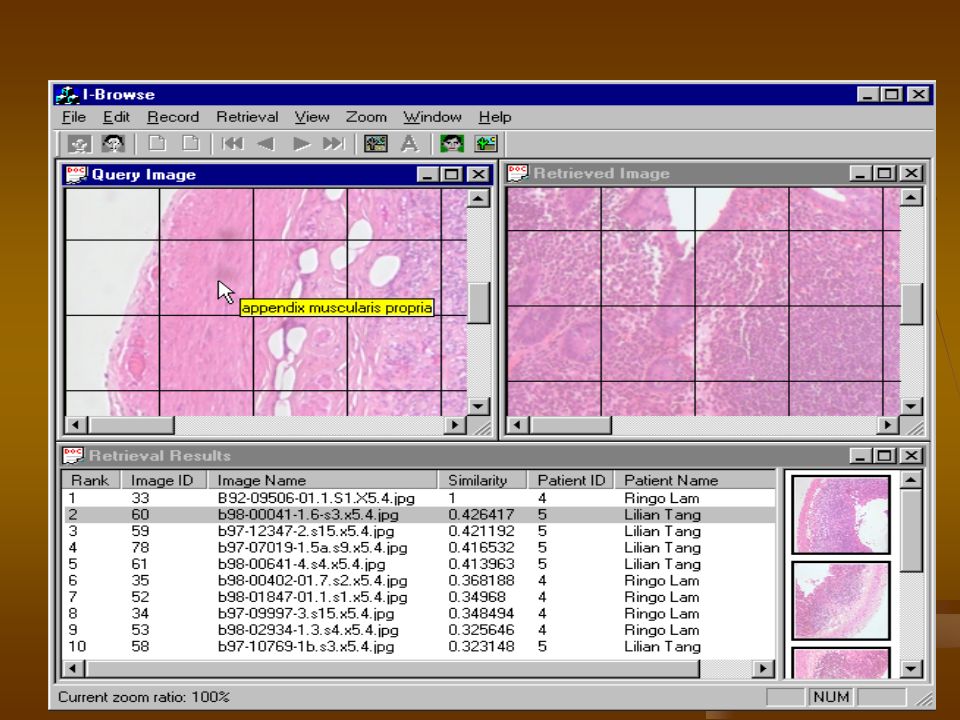Click the Retrieved Image vertical scrollbar down arrow
Screen dimensions: 960x720
click(911, 406)
